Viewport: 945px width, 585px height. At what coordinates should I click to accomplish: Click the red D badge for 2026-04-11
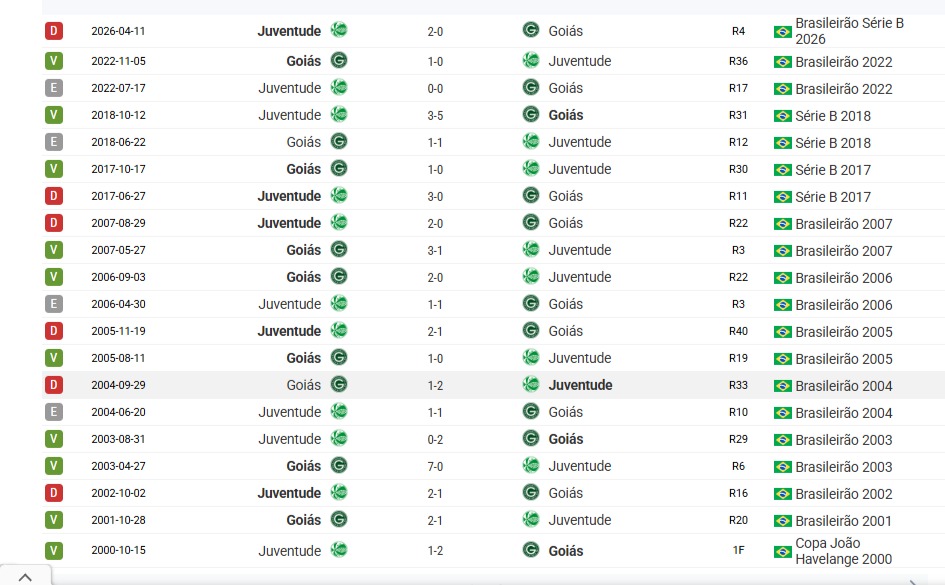pos(54,31)
